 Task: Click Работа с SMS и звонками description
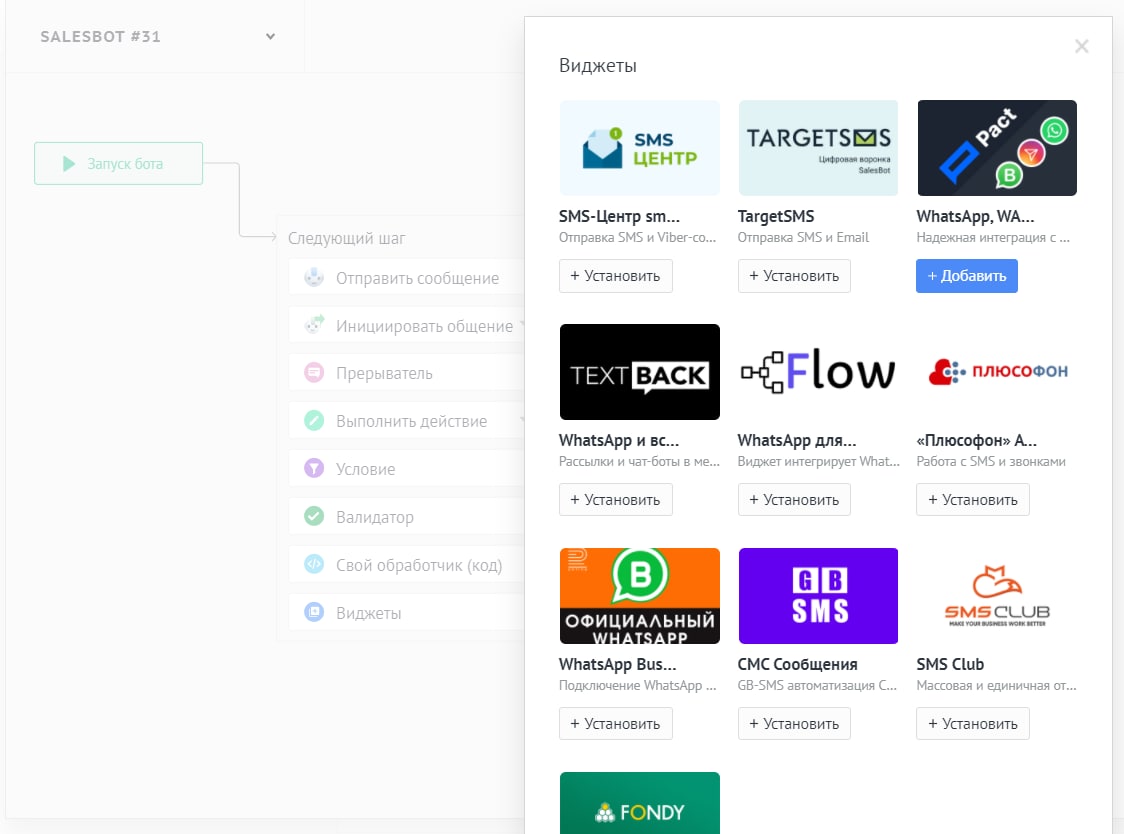point(991,461)
